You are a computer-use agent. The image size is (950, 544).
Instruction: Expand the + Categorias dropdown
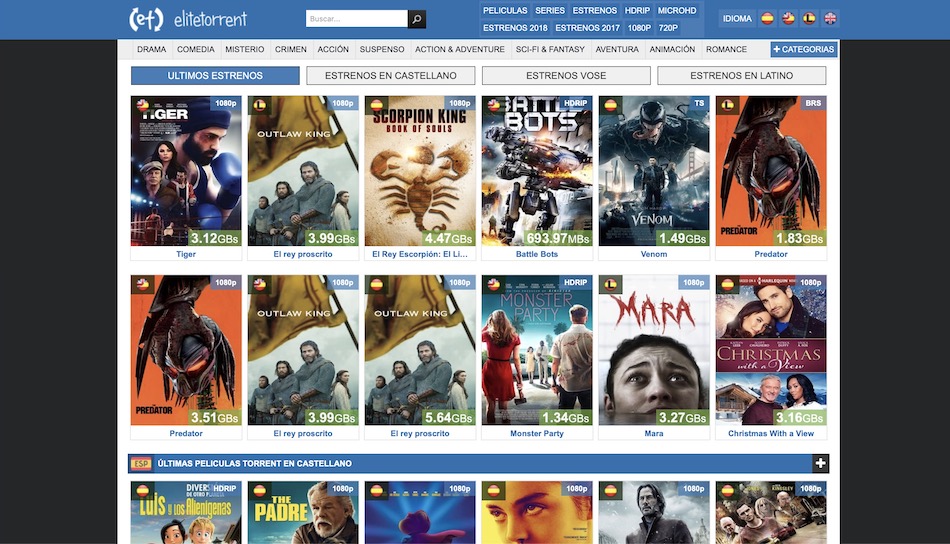803,49
